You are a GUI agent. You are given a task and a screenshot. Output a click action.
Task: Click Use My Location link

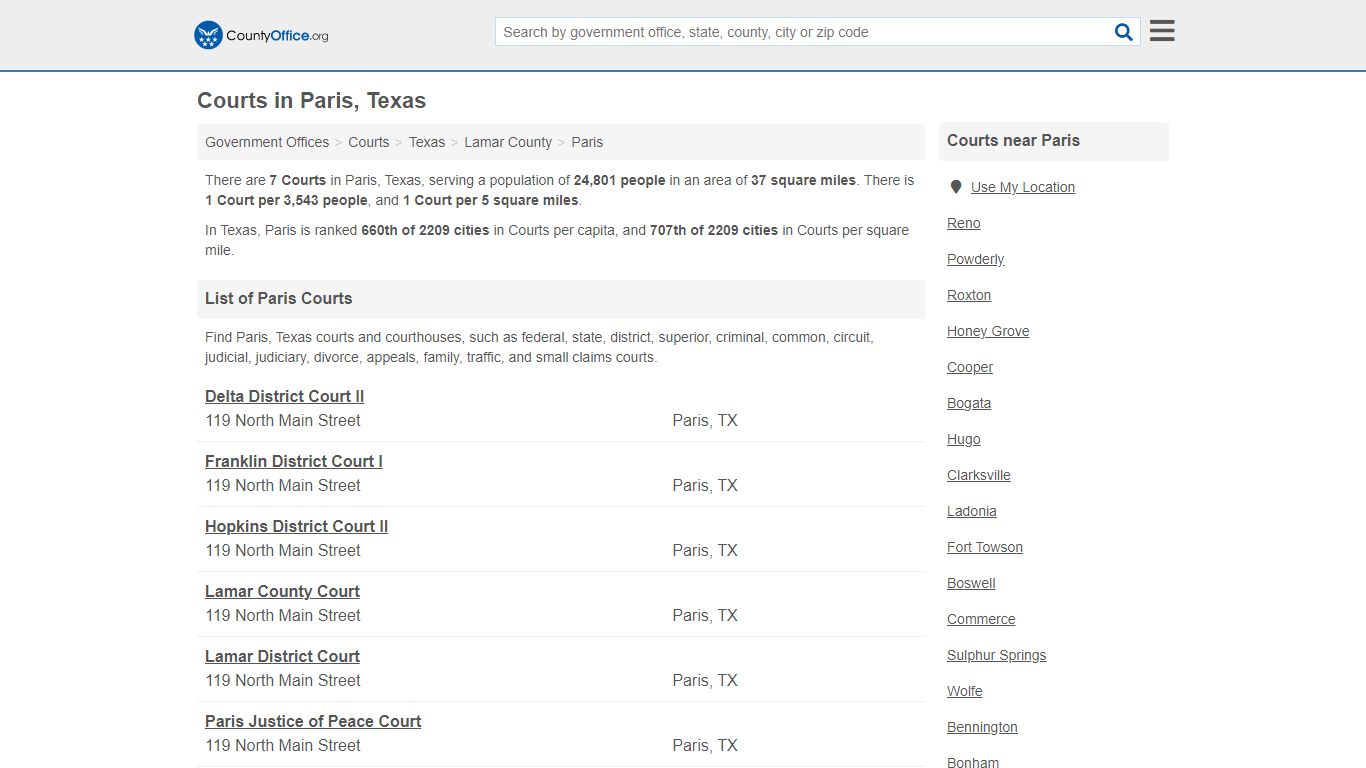(1023, 187)
